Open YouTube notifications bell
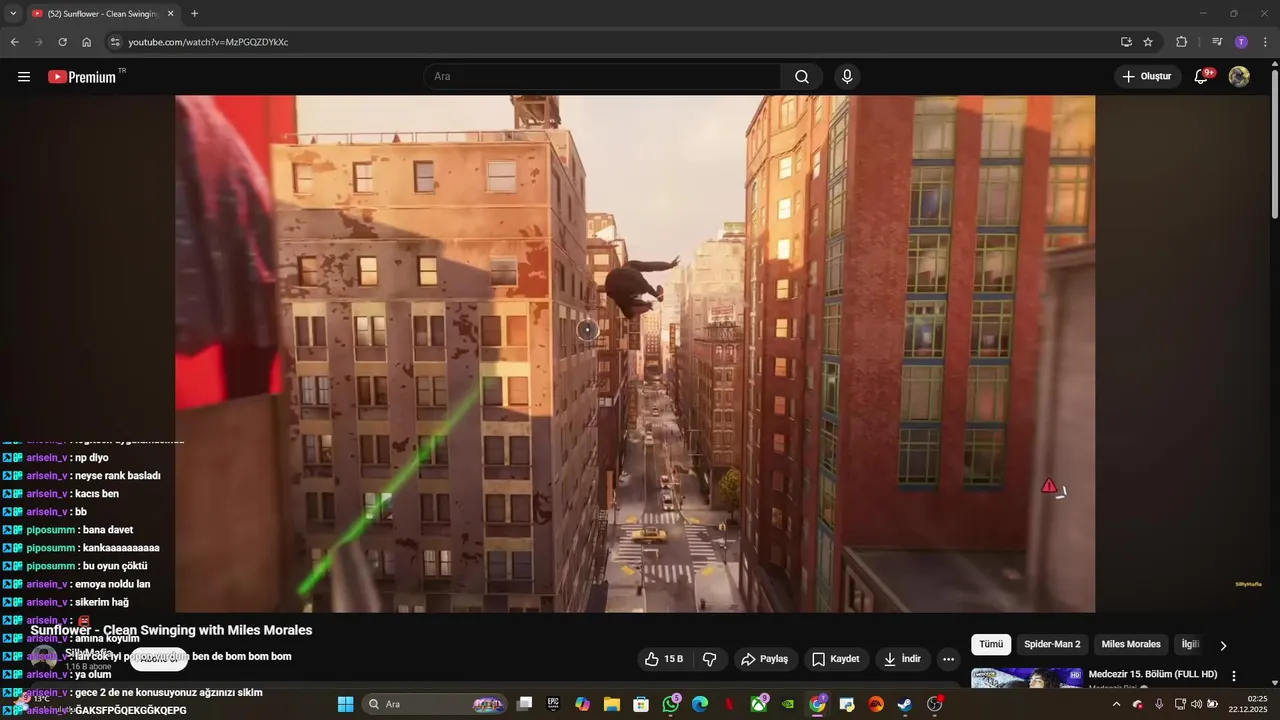The image size is (1280, 720). tap(1202, 77)
